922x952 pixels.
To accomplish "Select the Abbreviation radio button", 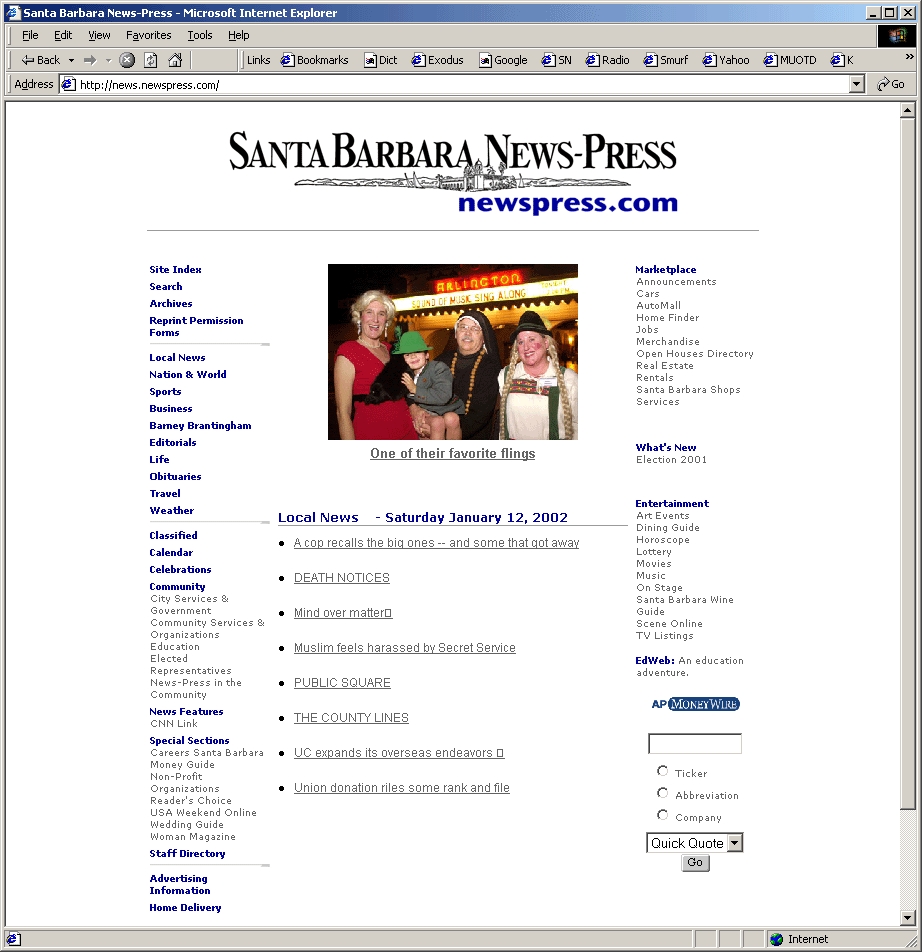I will (x=662, y=793).
